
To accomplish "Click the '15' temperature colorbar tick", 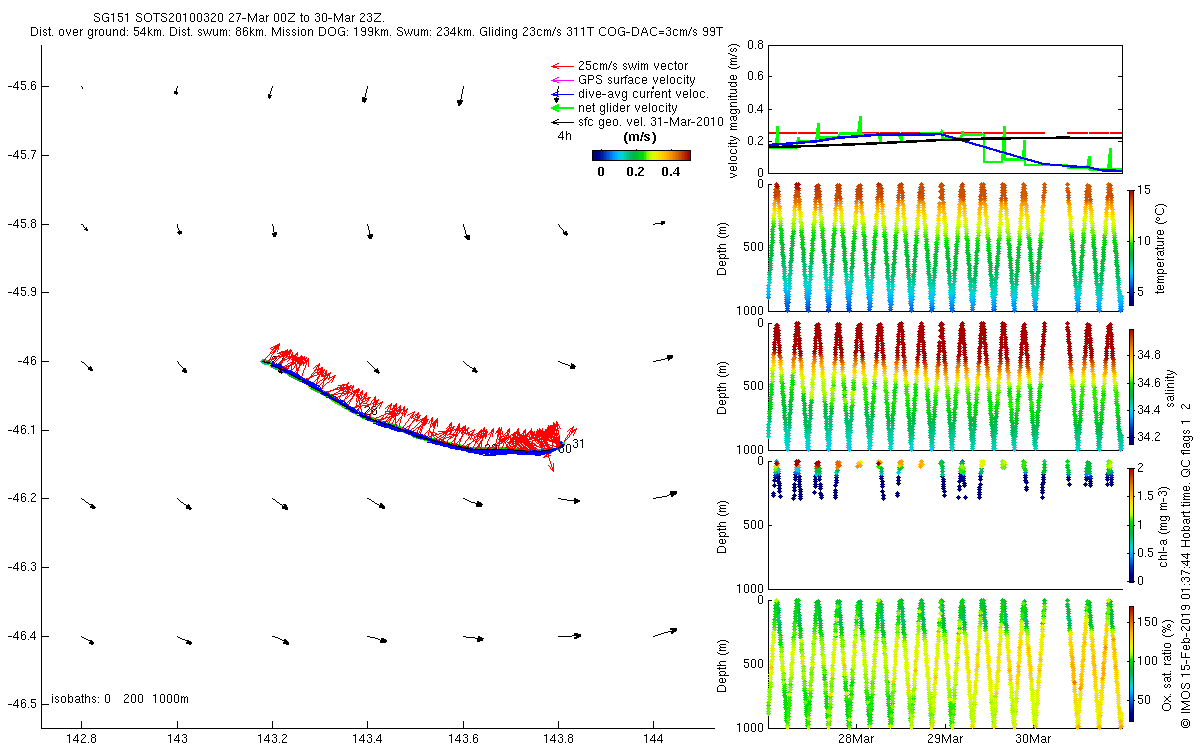I will point(1145,190).
